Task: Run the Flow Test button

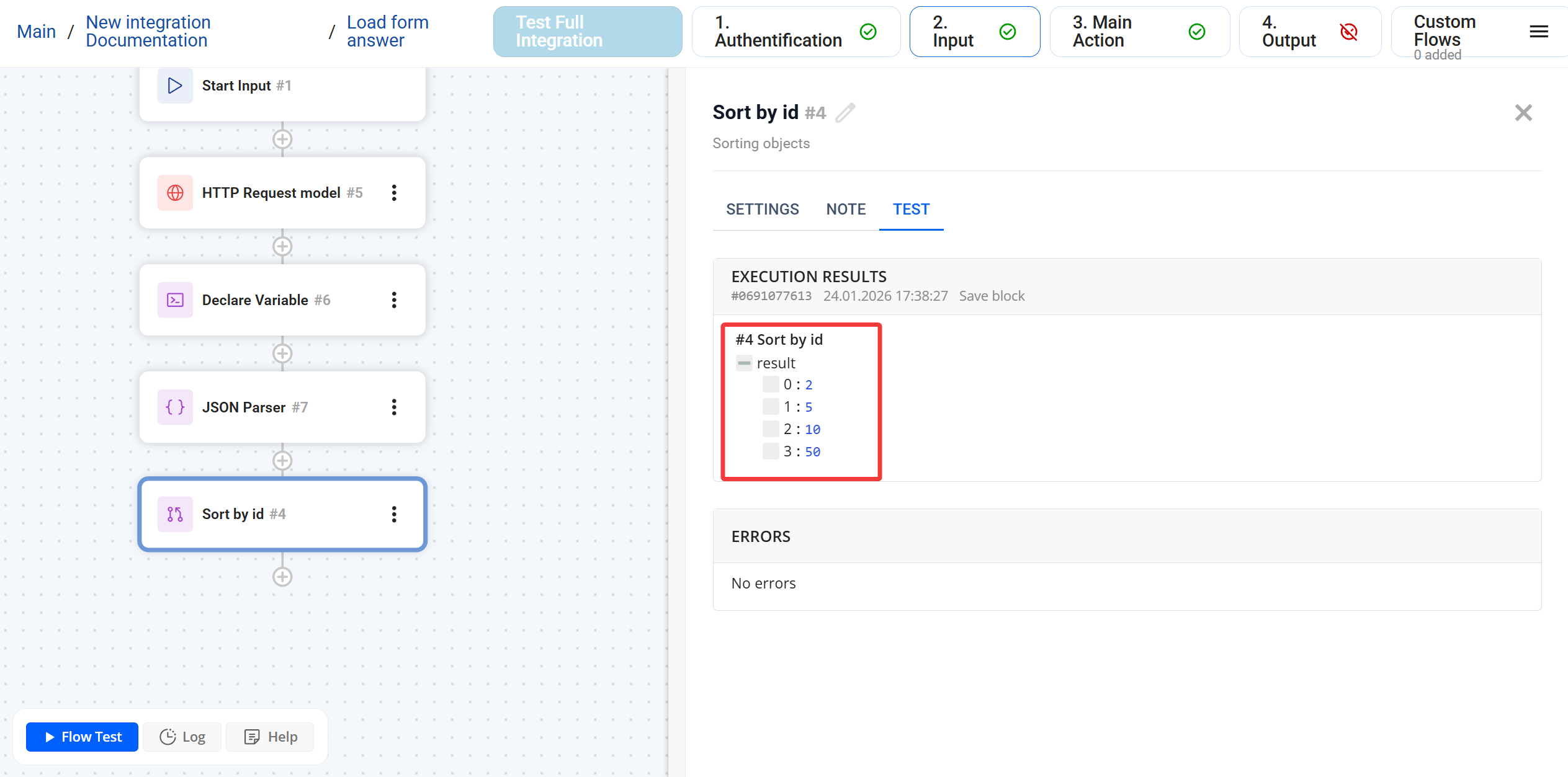Action: pyautogui.click(x=82, y=737)
